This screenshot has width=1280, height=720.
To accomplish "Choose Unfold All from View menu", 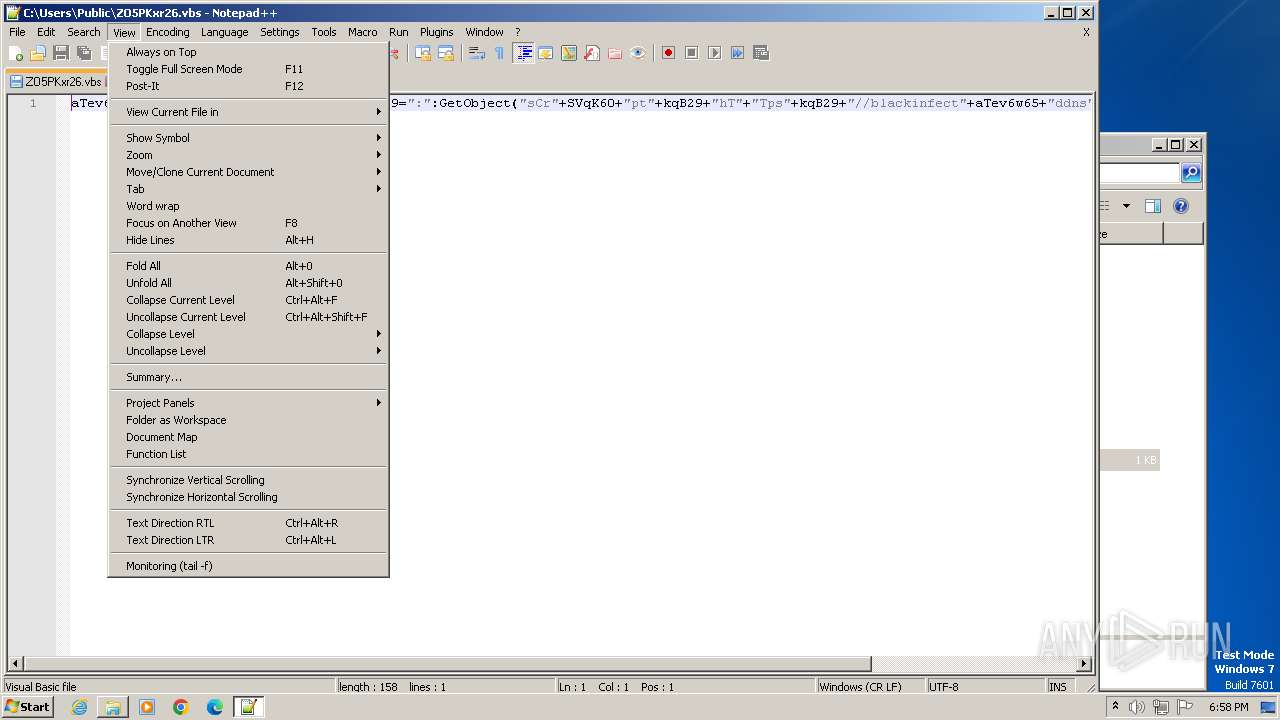I will point(248,283).
